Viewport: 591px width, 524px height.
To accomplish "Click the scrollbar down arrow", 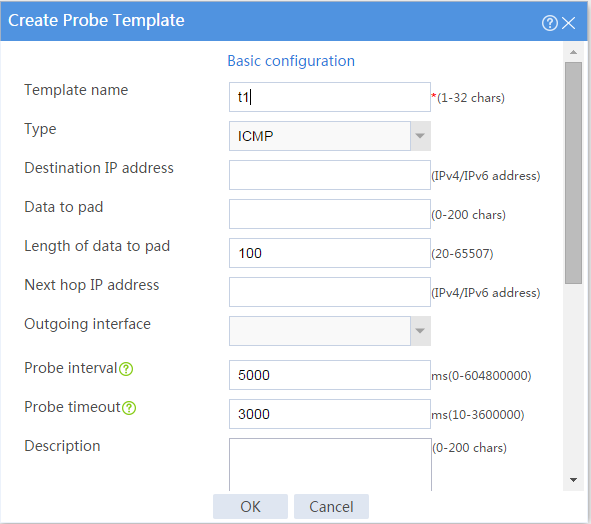I will click(x=573, y=480).
